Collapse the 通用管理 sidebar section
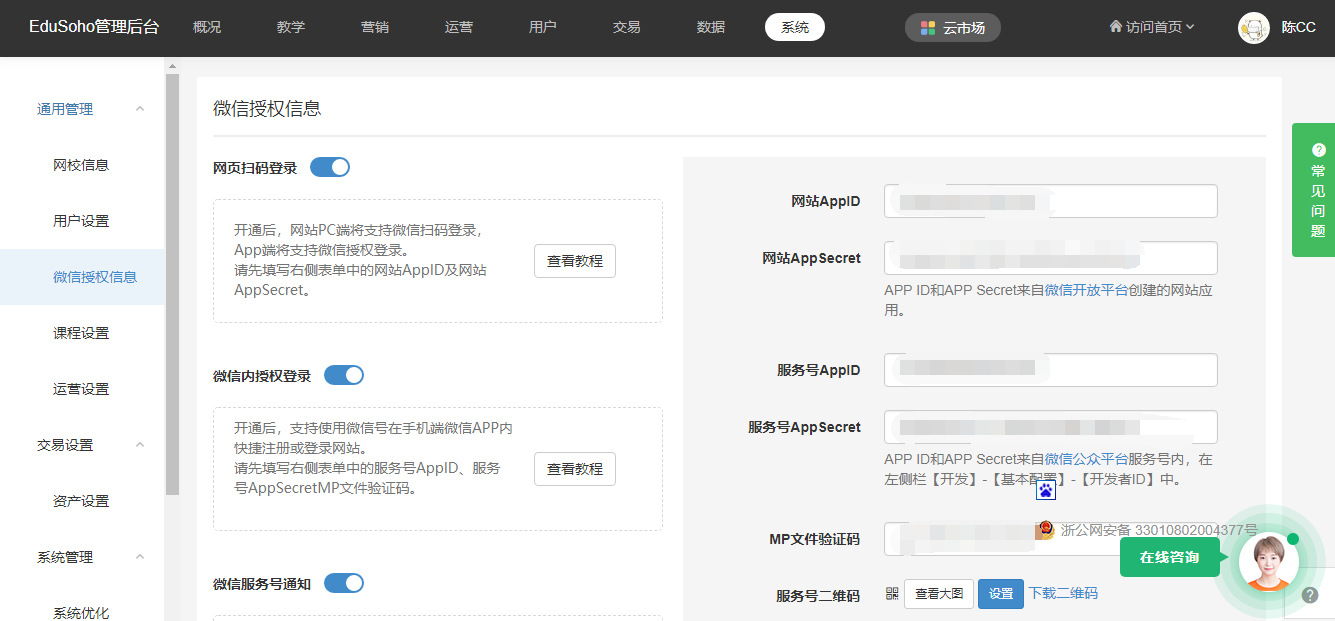The image size is (1335, 621). tap(140, 109)
